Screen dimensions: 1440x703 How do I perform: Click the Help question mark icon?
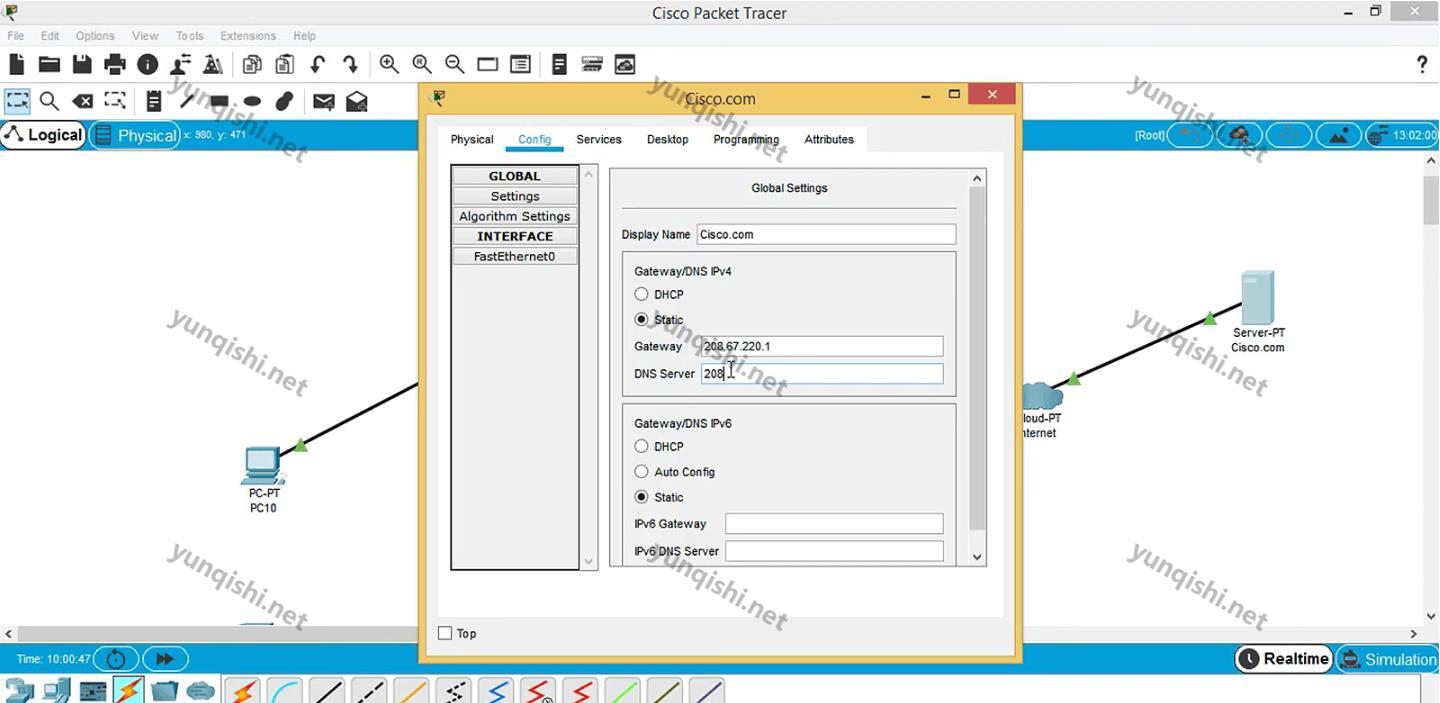pyautogui.click(x=1422, y=64)
